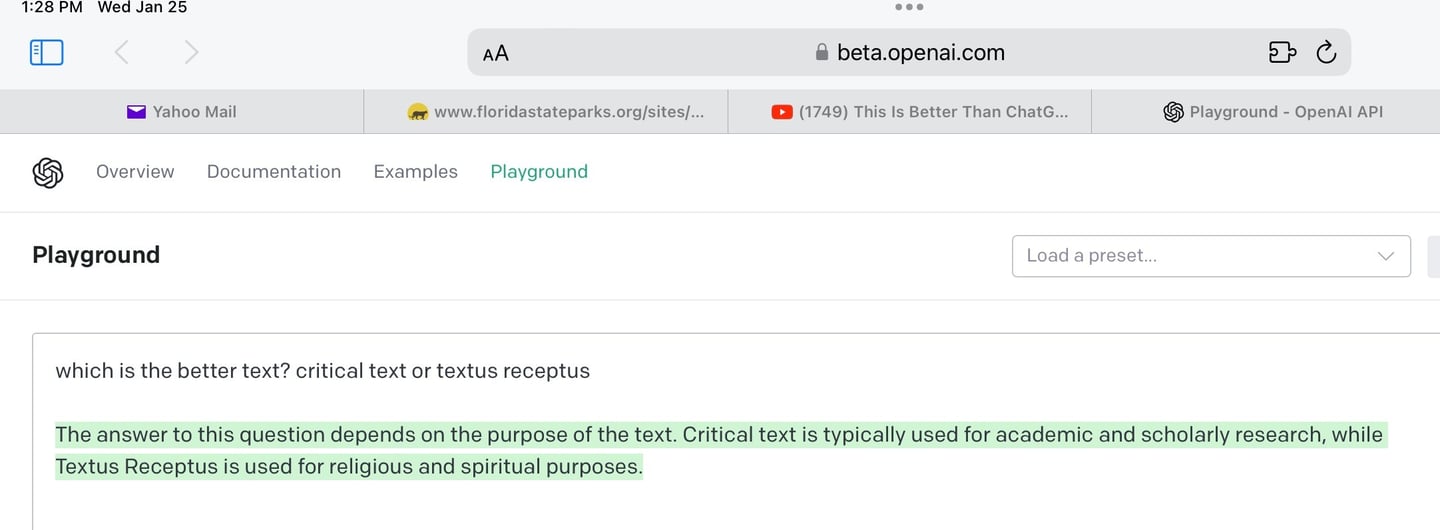Go to the Overview page link
Screen dimensions: 1440x530
coord(135,172)
